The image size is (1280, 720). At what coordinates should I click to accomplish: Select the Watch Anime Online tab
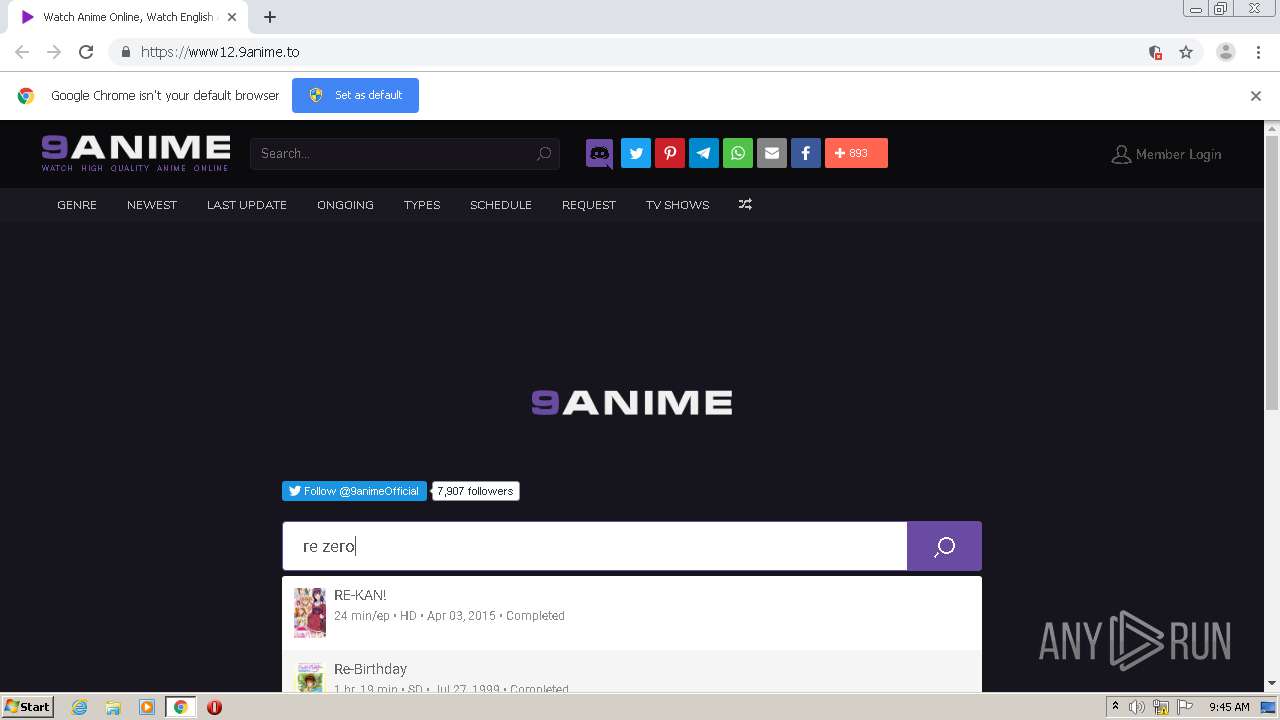pyautogui.click(x=128, y=17)
